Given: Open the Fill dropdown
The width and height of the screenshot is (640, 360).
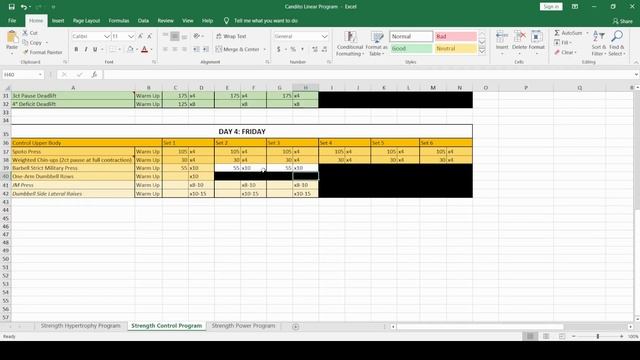Looking at the screenshot, I should [x=563, y=42].
